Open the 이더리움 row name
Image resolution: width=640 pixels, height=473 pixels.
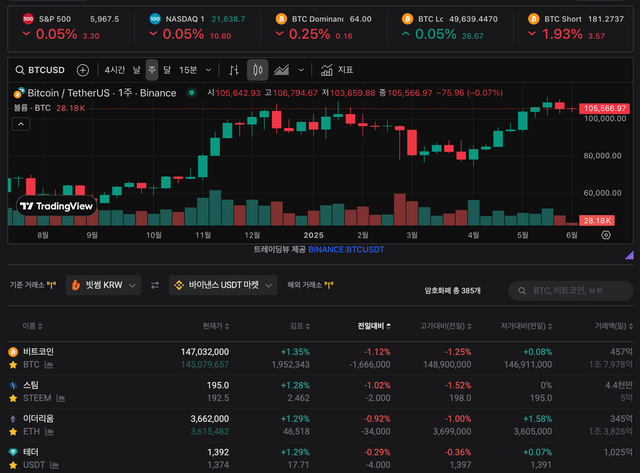click(38, 419)
